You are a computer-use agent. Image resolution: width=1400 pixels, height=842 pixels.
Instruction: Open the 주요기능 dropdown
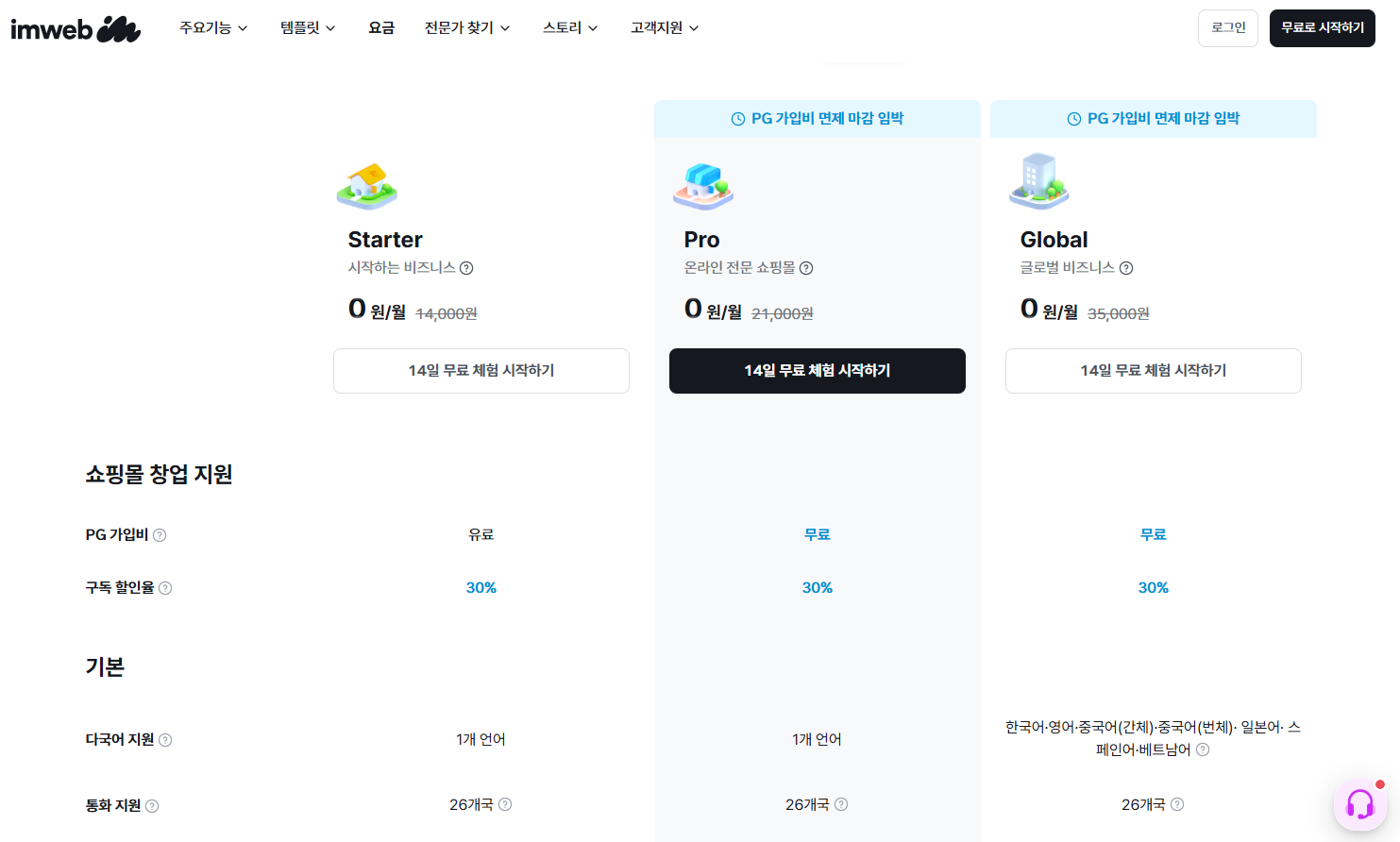tap(213, 27)
